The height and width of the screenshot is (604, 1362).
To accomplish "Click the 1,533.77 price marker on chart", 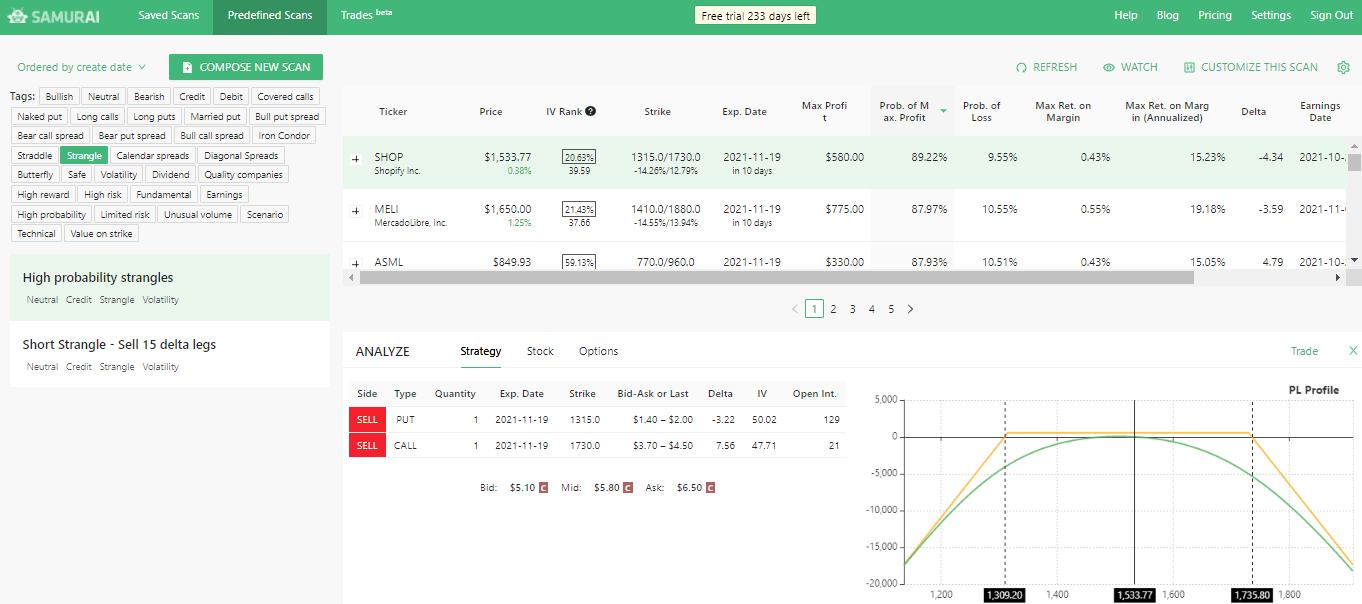I will [1135, 594].
